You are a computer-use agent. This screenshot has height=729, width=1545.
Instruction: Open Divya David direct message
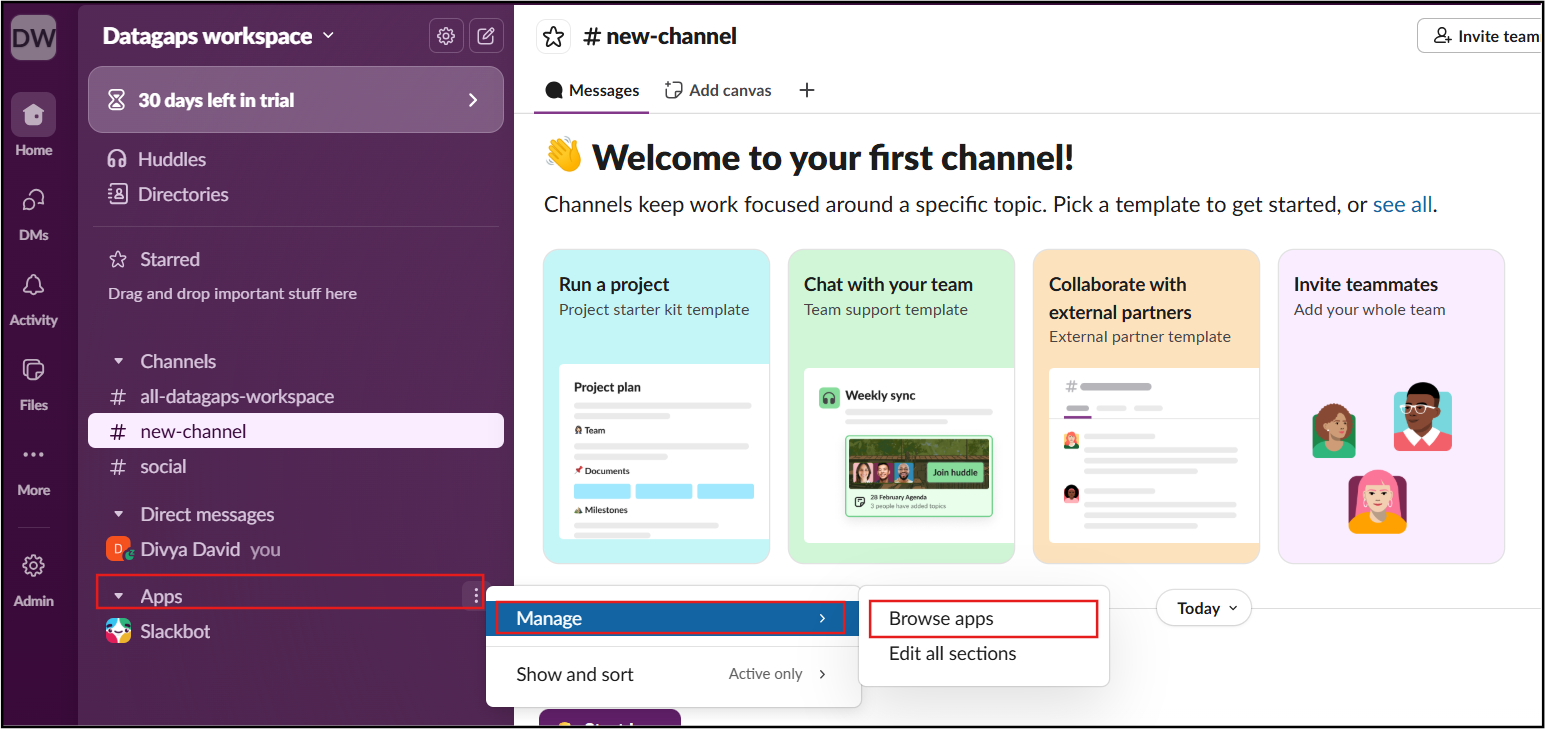(x=296, y=549)
